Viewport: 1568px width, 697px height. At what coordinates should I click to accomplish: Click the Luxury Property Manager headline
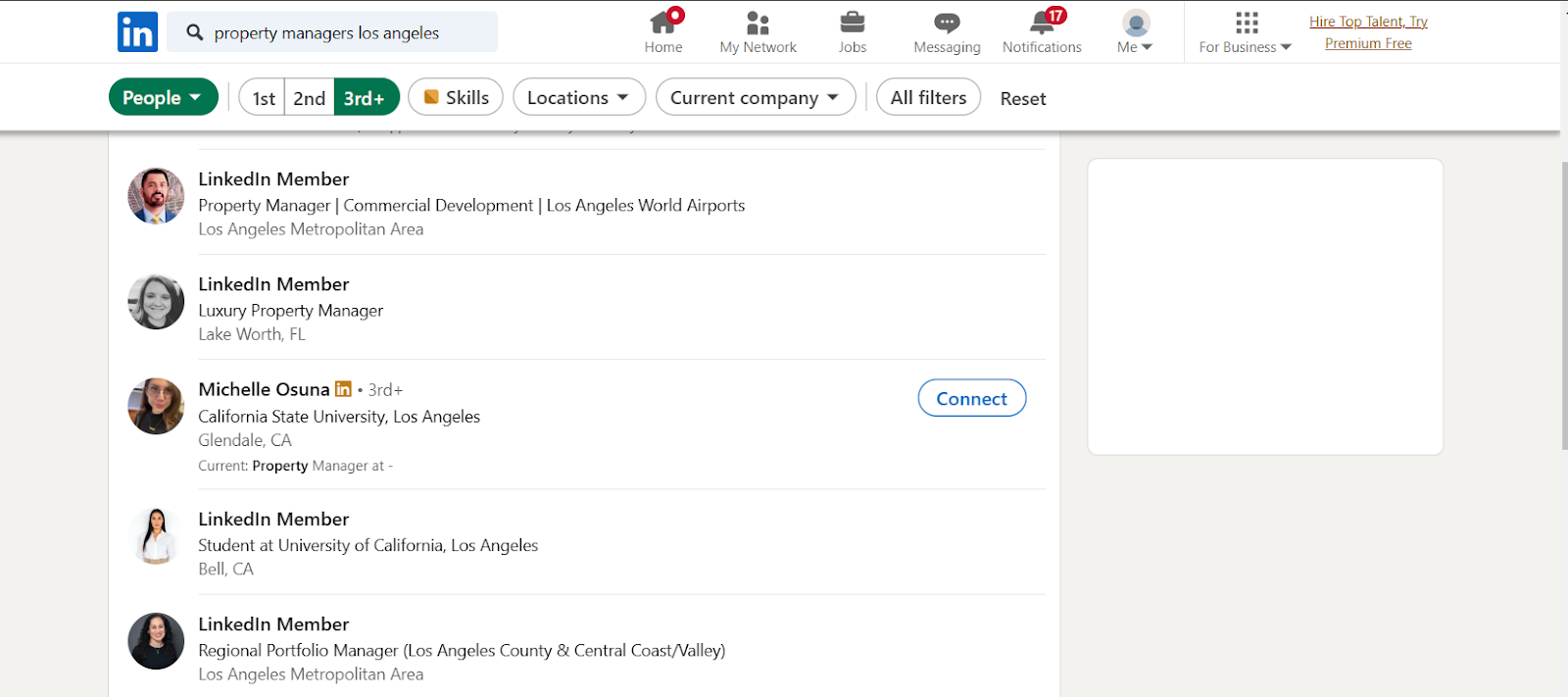point(290,311)
